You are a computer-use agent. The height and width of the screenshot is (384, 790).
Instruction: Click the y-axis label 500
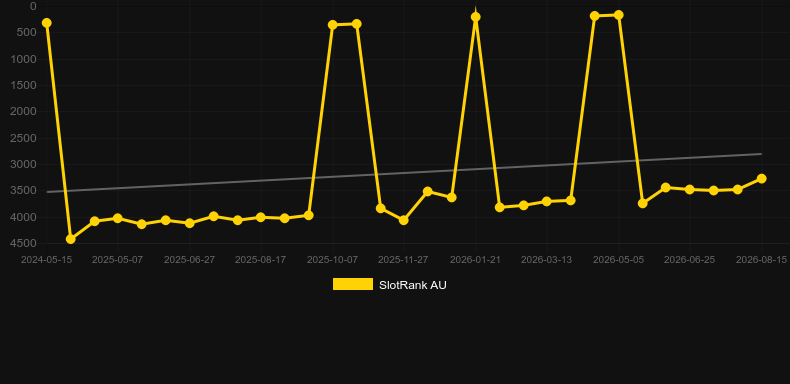[28, 32]
